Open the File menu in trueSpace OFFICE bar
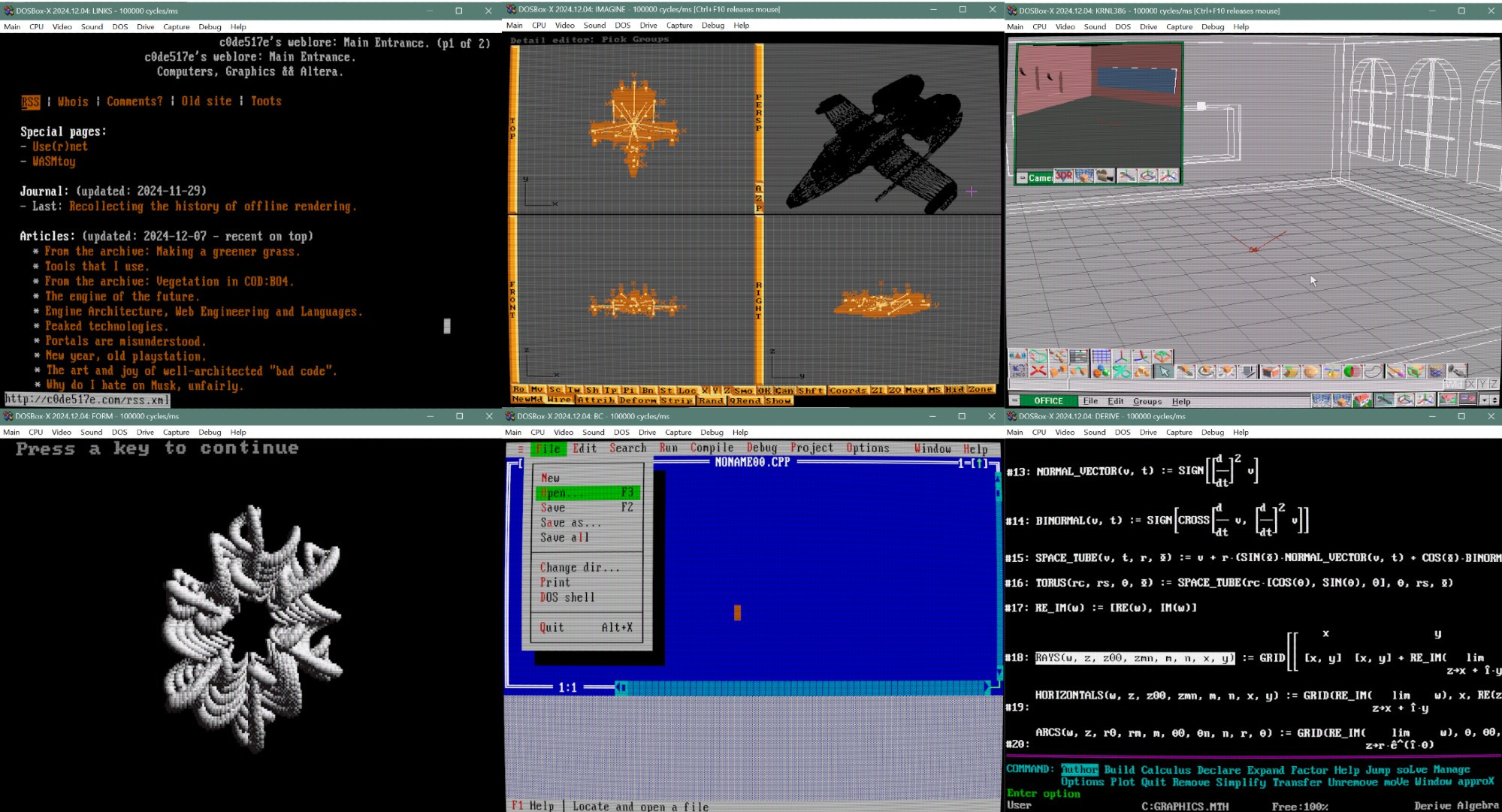This screenshot has height=812, width=1502. [x=1090, y=401]
